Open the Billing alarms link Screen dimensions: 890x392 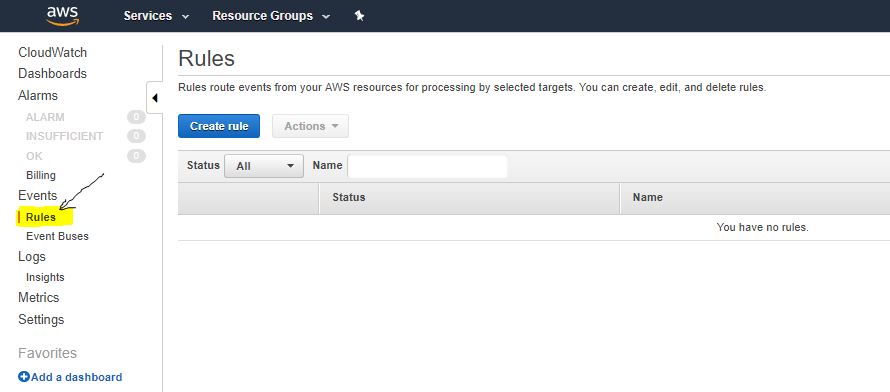click(41, 175)
